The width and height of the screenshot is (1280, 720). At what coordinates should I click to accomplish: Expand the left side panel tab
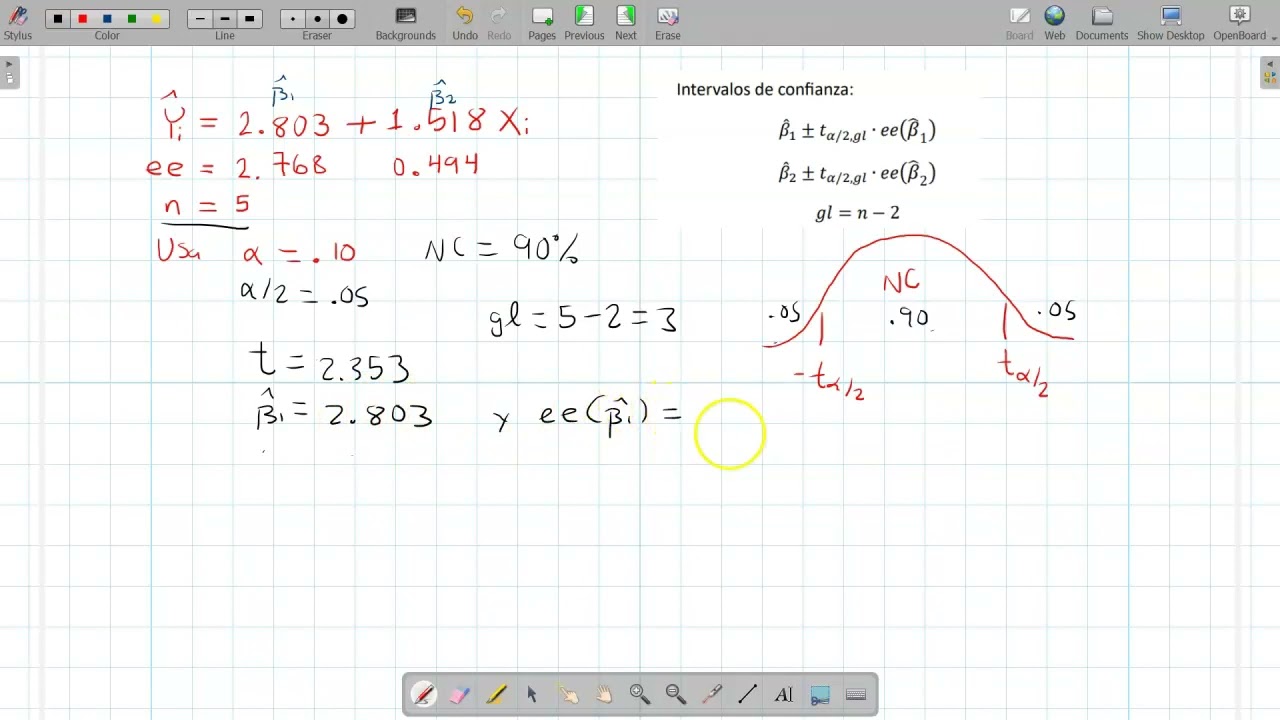coord(9,73)
